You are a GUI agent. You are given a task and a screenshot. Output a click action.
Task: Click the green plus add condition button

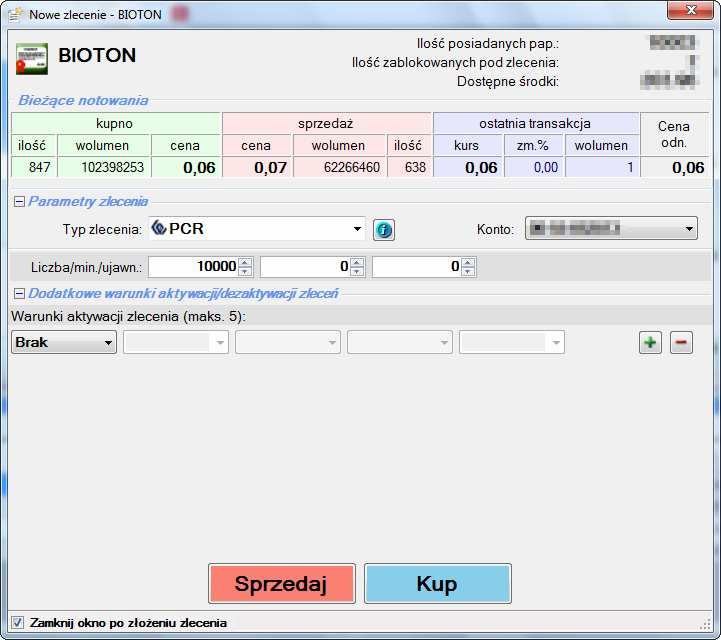(x=650, y=343)
